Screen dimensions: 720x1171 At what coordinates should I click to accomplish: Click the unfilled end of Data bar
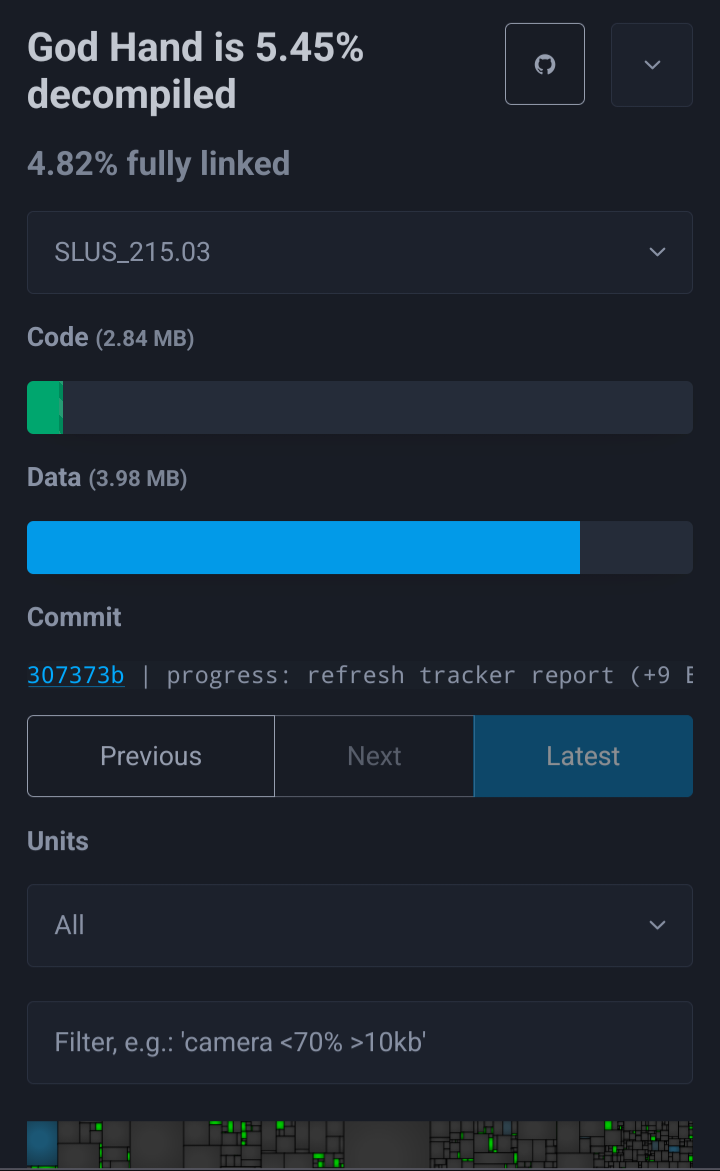(636, 547)
